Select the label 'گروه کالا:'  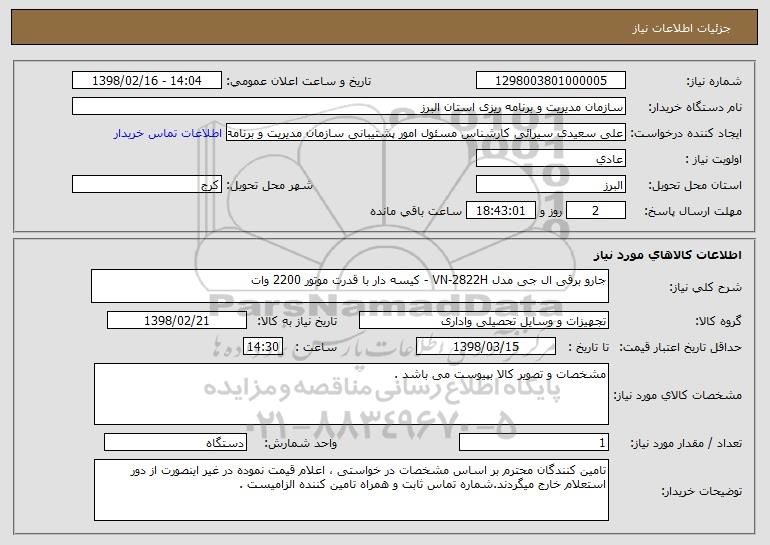click(718, 321)
